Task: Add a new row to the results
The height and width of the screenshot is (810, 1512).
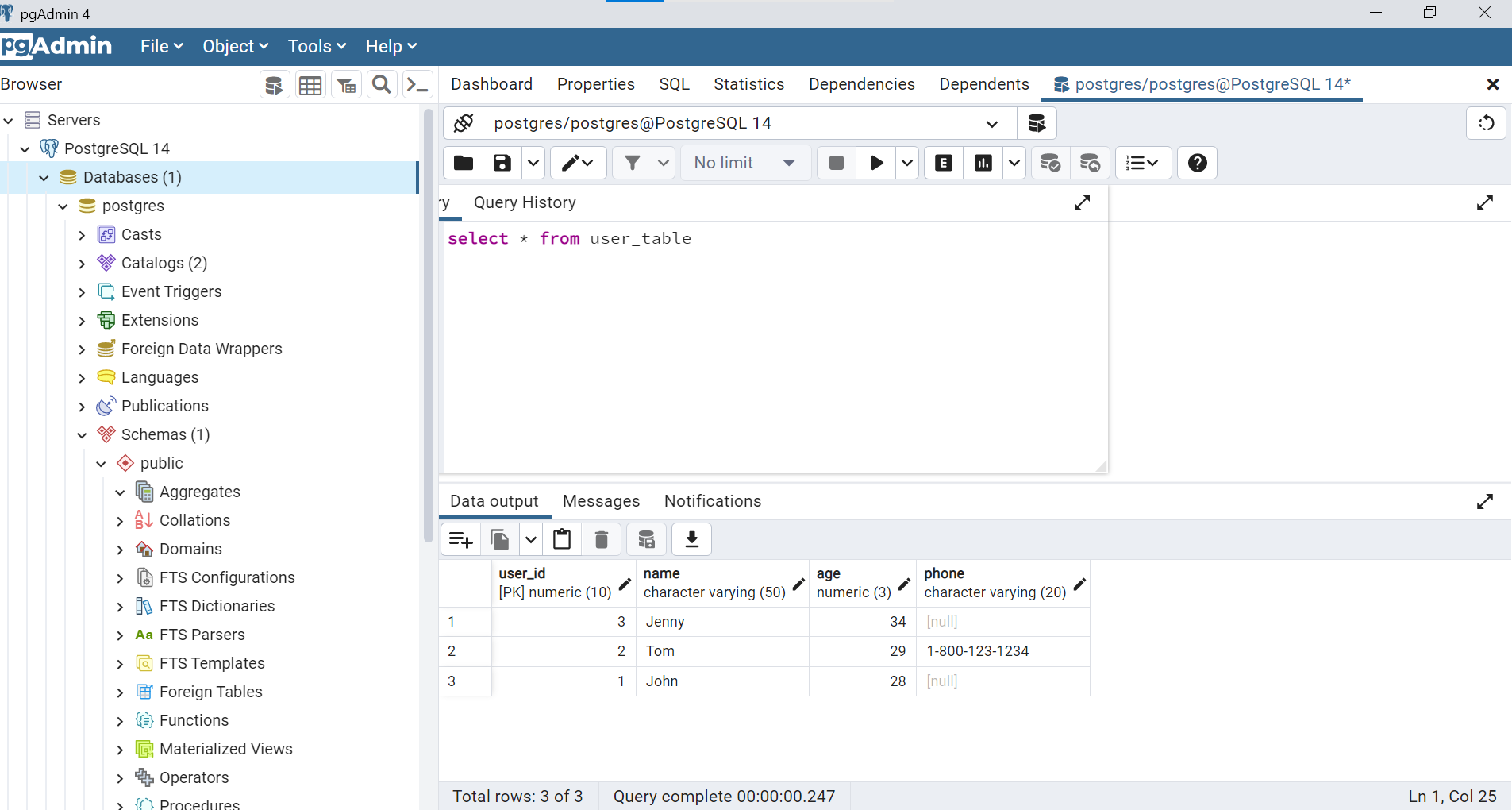Action: tap(460, 539)
